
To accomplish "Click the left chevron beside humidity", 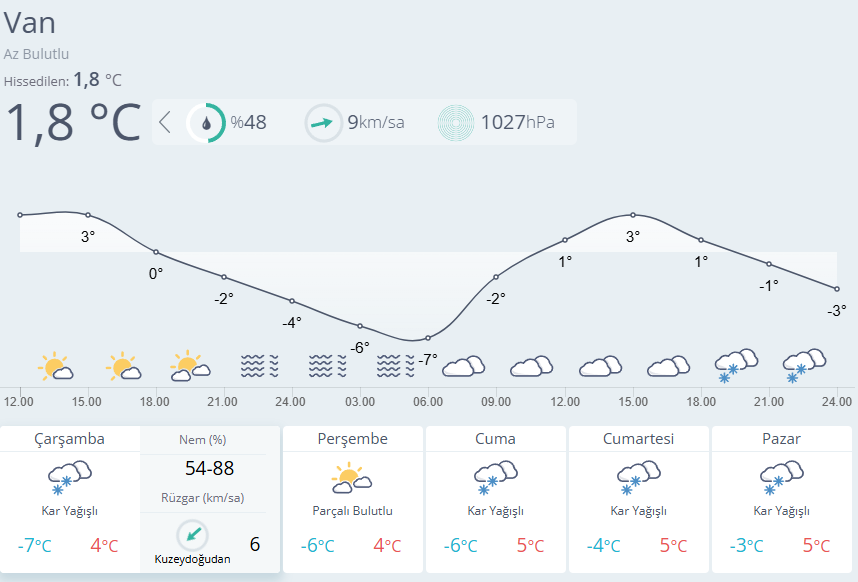I will point(165,123).
